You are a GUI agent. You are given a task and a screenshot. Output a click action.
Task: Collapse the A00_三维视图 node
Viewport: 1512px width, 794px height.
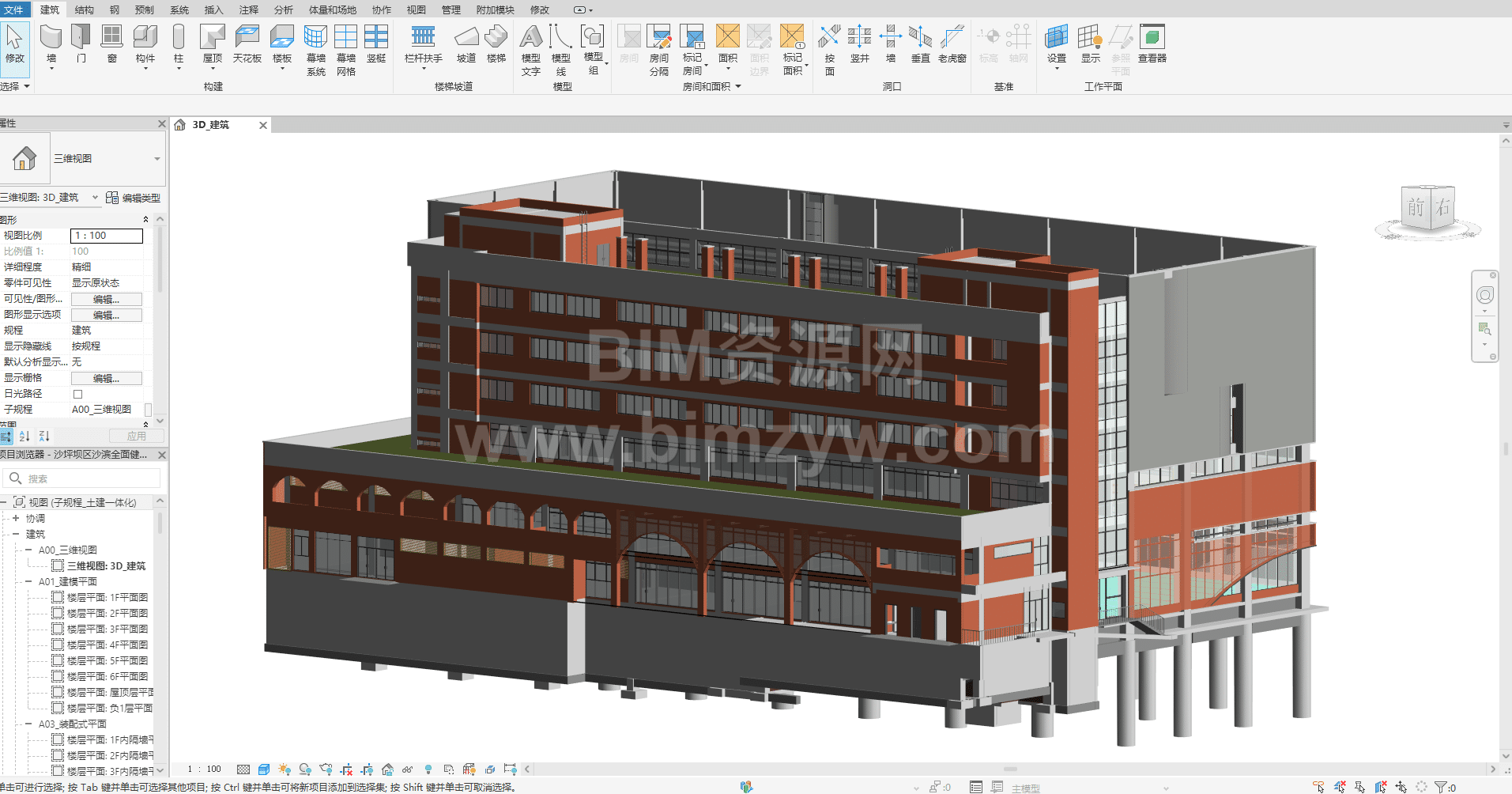coord(28,550)
